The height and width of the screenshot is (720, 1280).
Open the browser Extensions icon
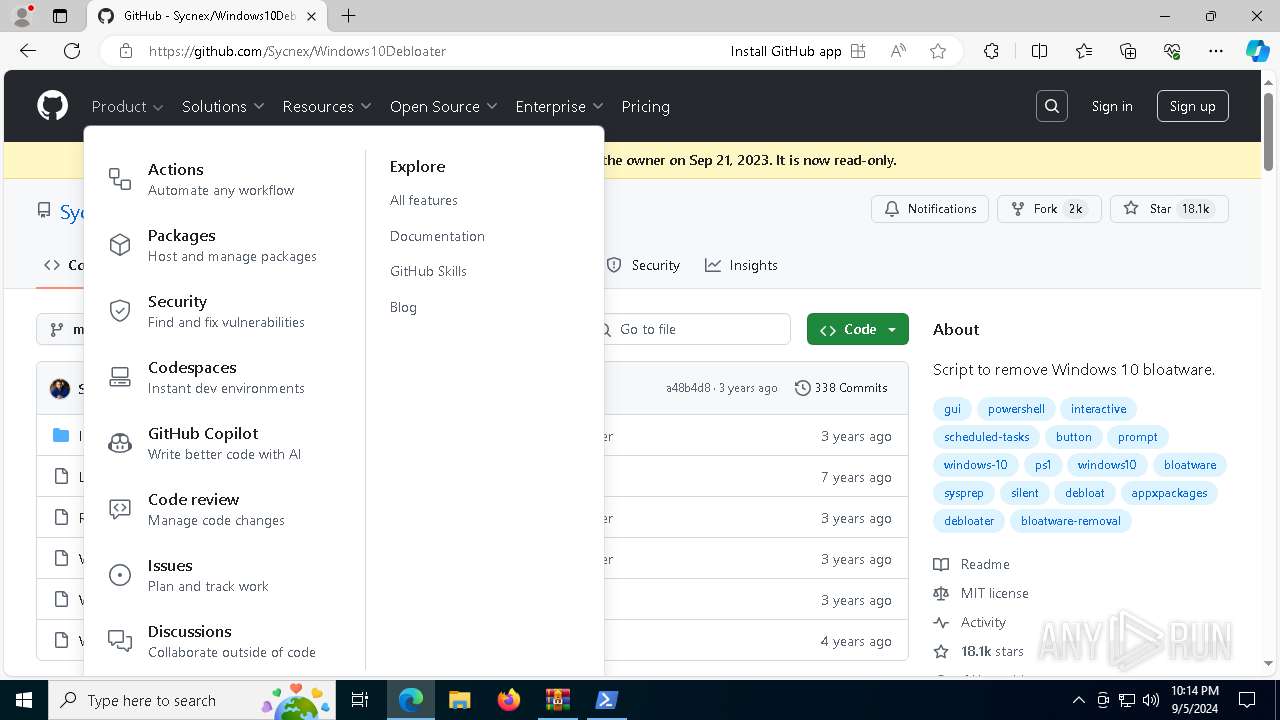pos(991,51)
